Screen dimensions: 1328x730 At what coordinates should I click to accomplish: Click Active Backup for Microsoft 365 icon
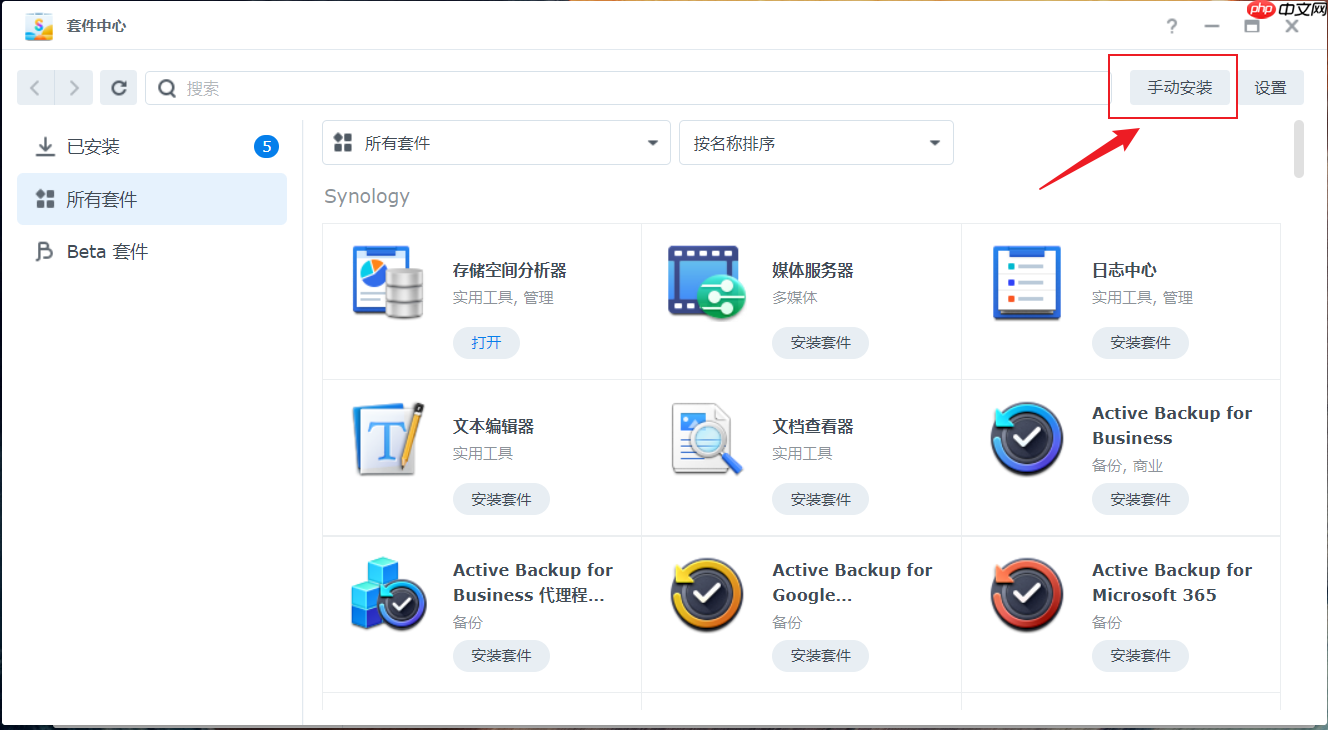(x=1027, y=594)
